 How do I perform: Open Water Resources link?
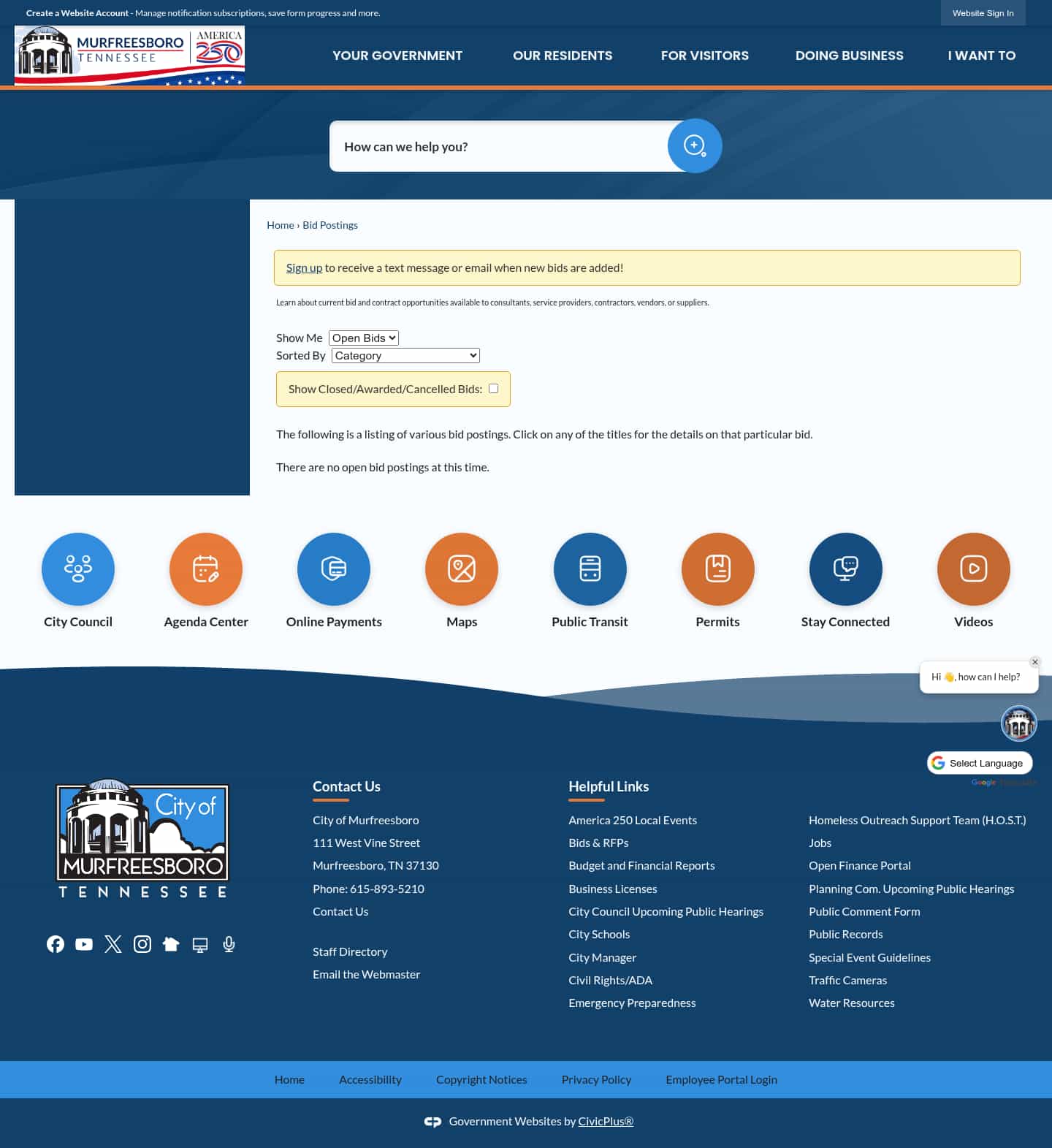[852, 1003]
